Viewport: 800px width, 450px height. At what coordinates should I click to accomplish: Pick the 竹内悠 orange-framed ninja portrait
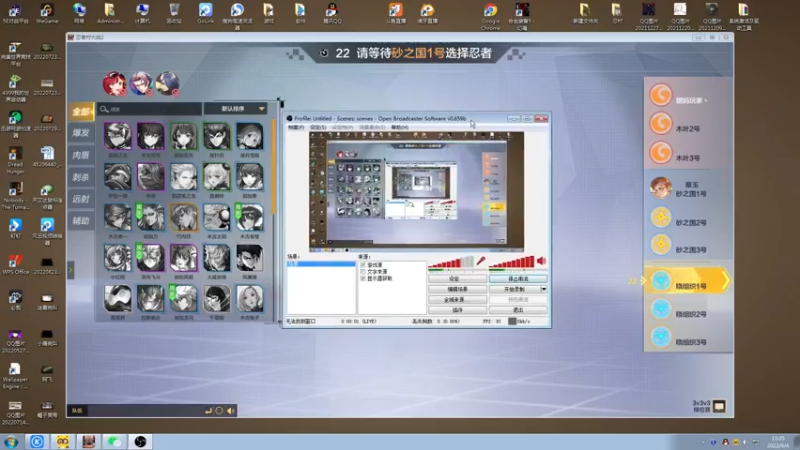184,218
